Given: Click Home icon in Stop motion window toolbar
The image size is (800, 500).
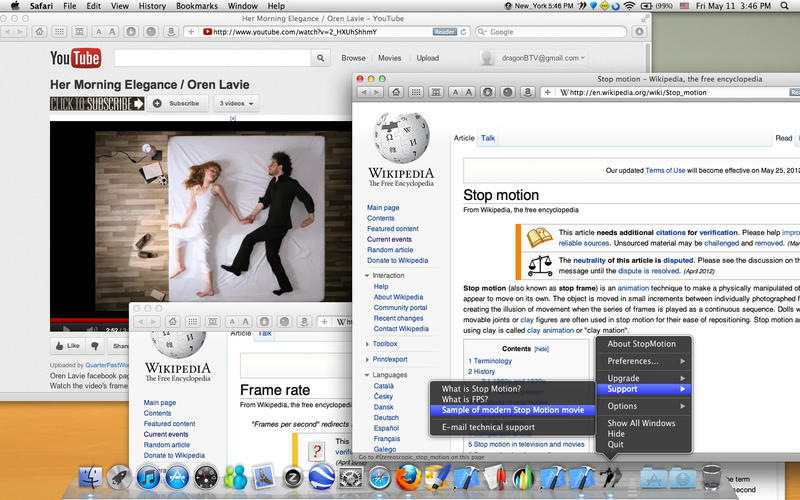Looking at the screenshot, I should pos(396,92).
